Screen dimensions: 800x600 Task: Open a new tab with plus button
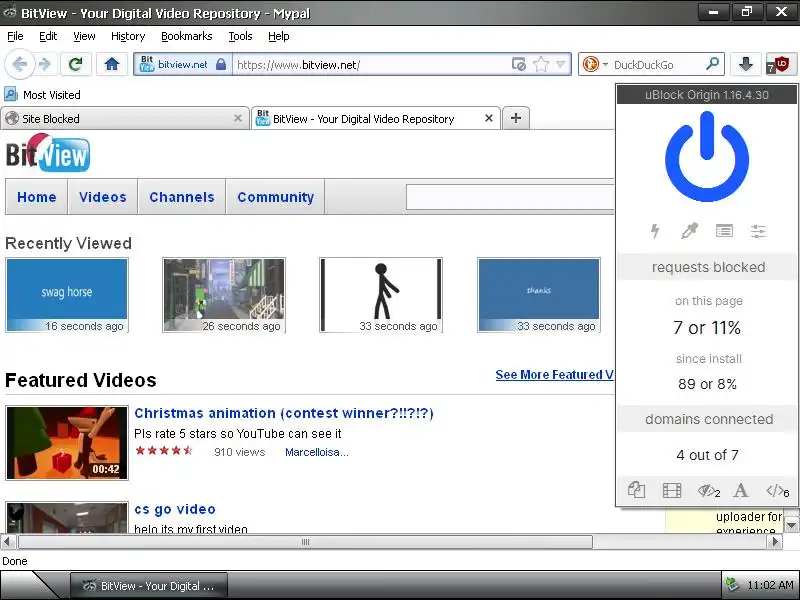tap(516, 118)
